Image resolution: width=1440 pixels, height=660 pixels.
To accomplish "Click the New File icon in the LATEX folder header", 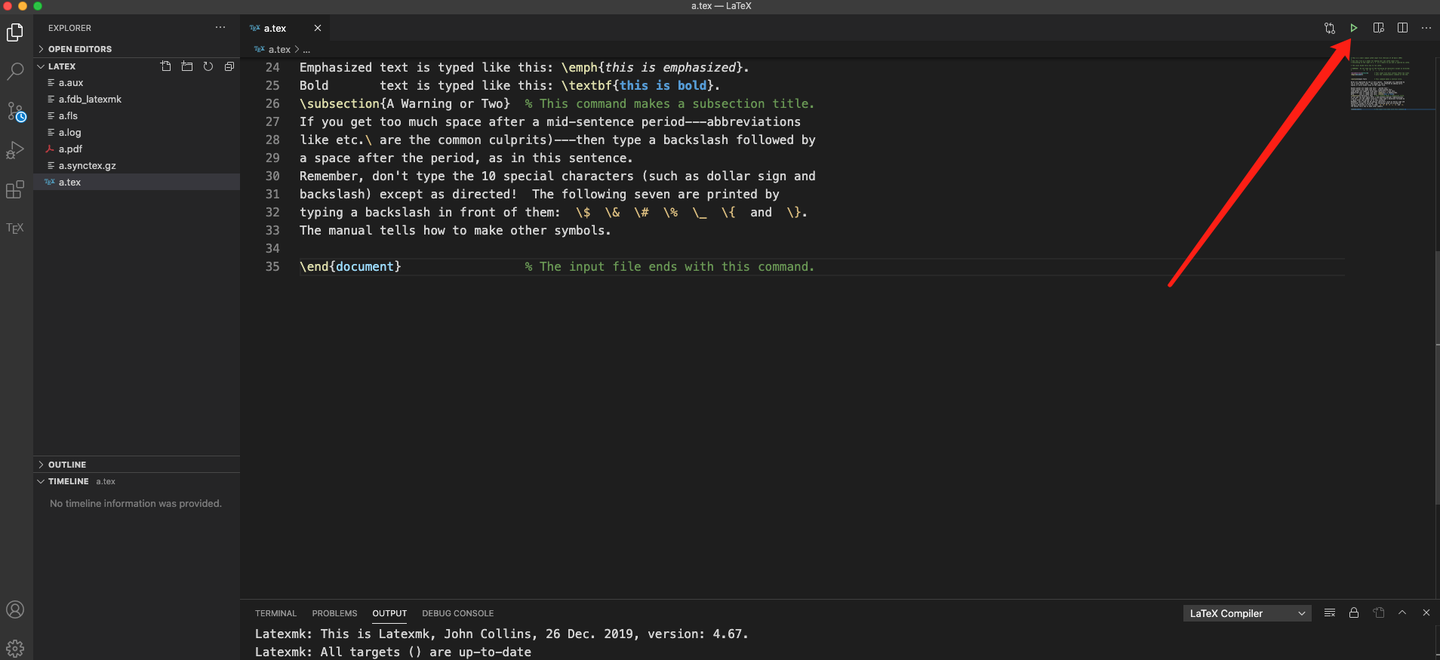I will click(x=166, y=66).
